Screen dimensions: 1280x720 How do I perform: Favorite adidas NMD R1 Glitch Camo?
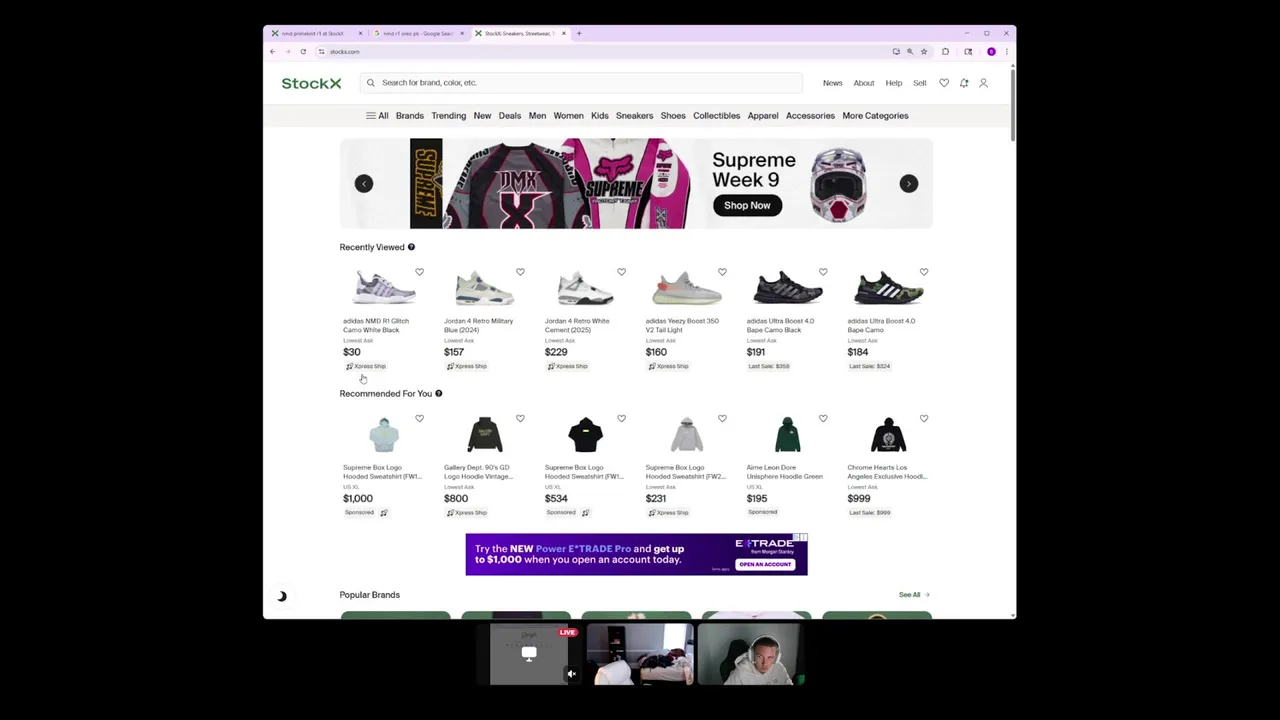[420, 272]
